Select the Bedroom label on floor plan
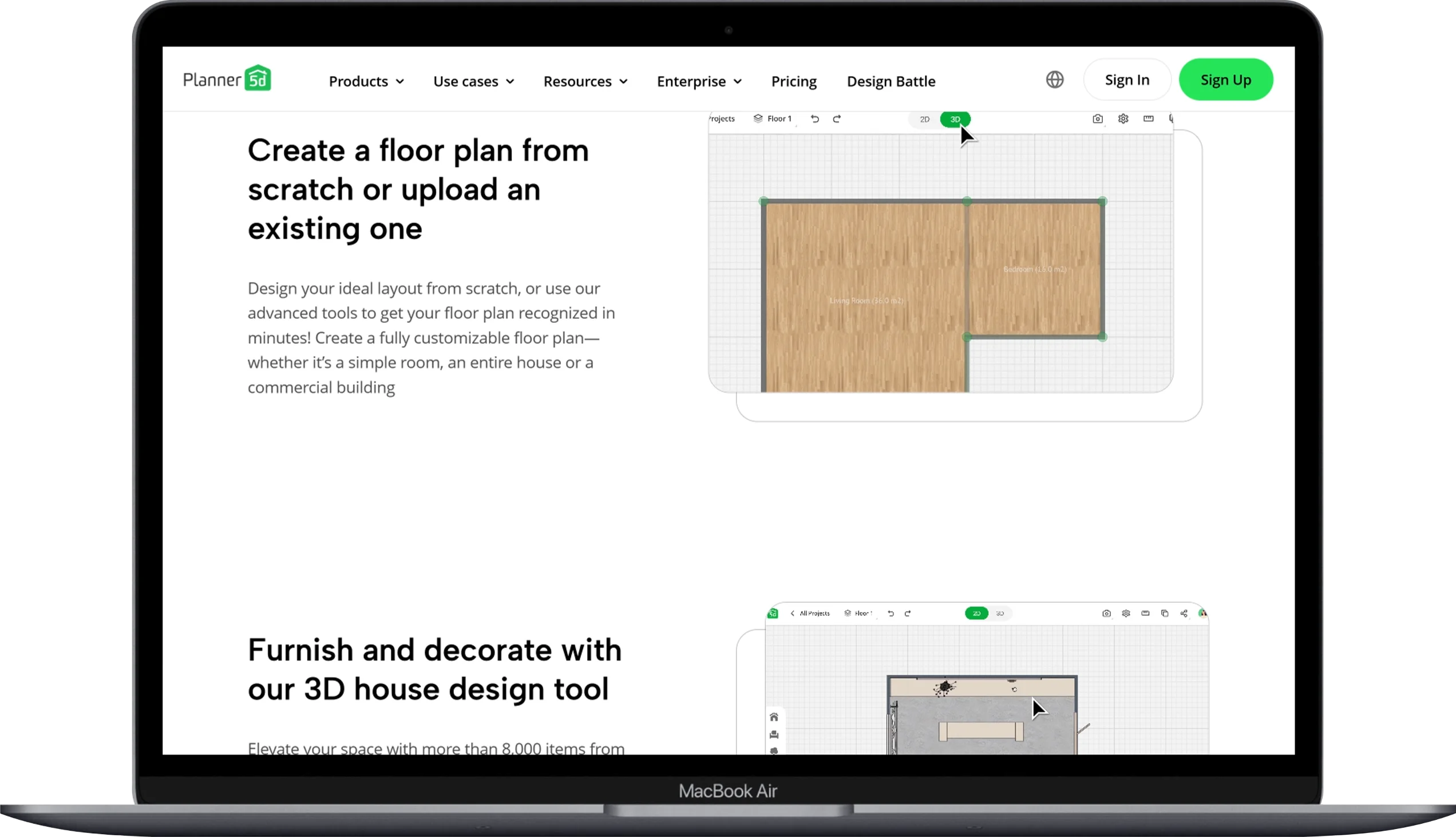 tap(1035, 269)
